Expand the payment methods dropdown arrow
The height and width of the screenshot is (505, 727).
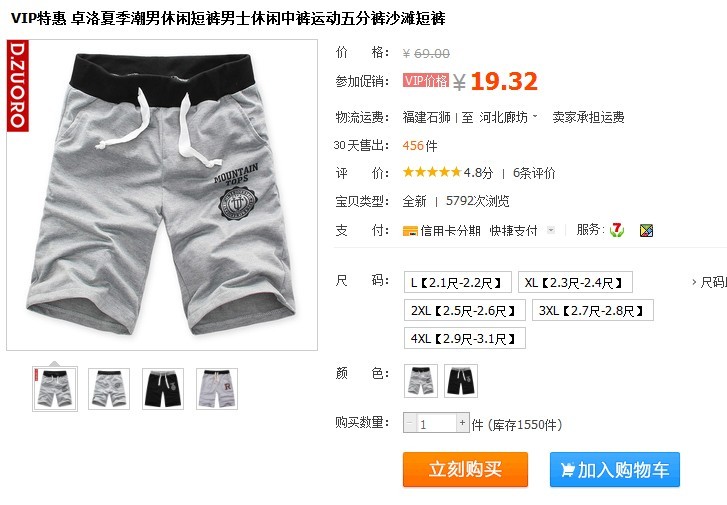[551, 230]
